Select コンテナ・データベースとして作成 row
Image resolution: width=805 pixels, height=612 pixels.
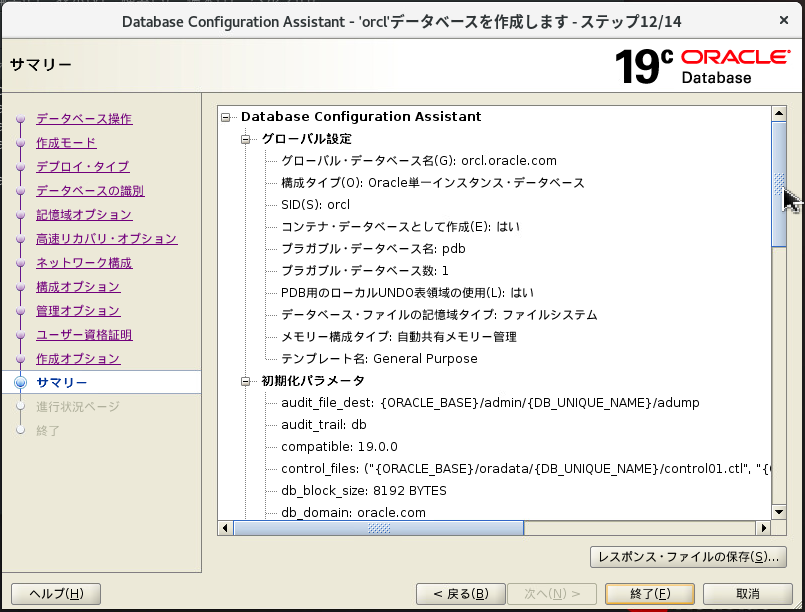[400, 227]
